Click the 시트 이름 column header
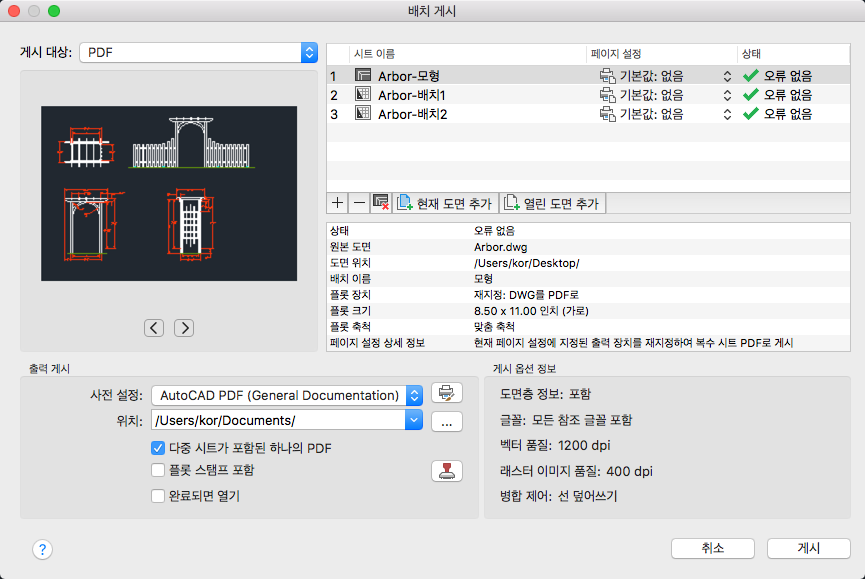The width and height of the screenshot is (865, 579). 467,54
